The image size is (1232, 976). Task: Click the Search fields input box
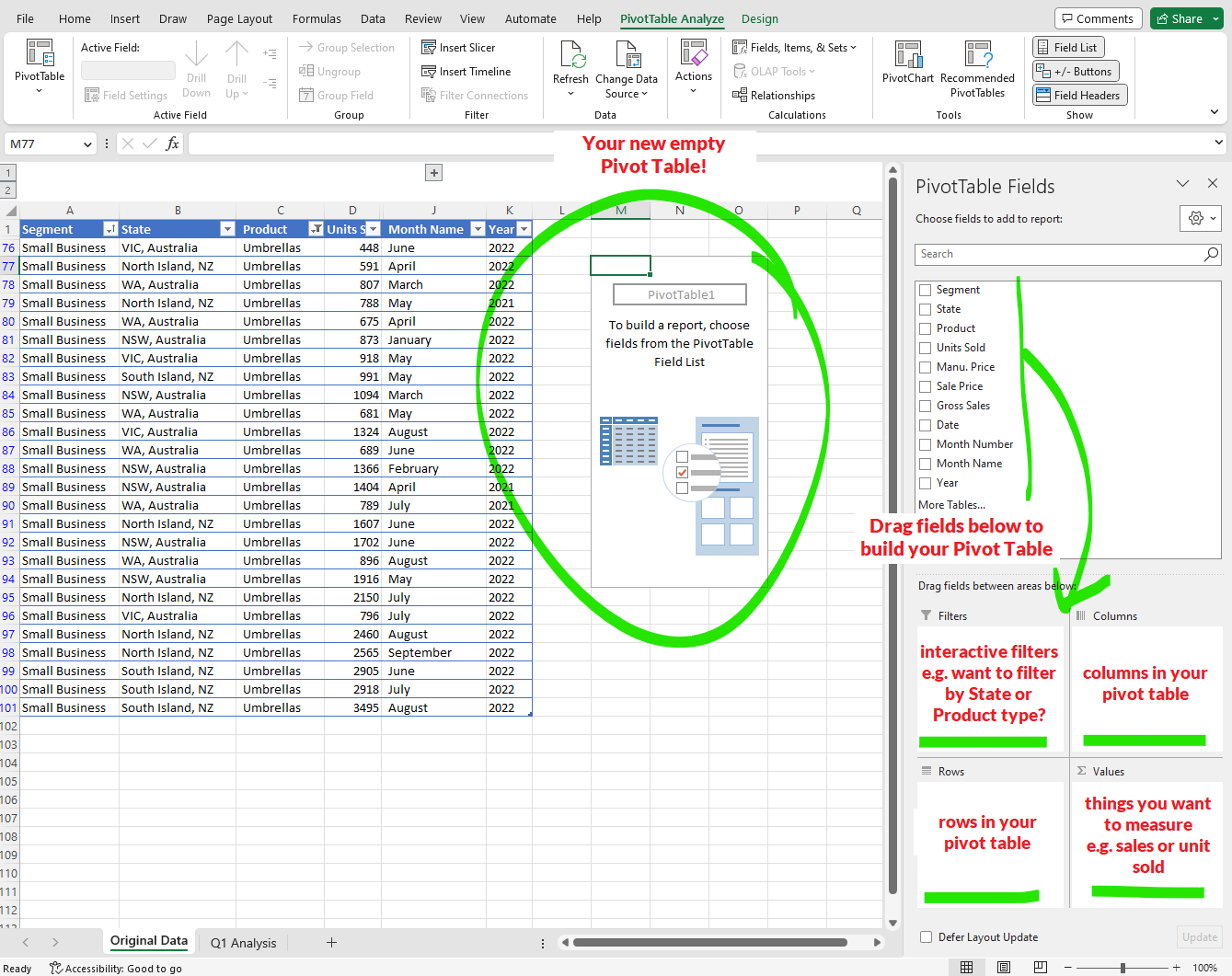tap(1058, 254)
